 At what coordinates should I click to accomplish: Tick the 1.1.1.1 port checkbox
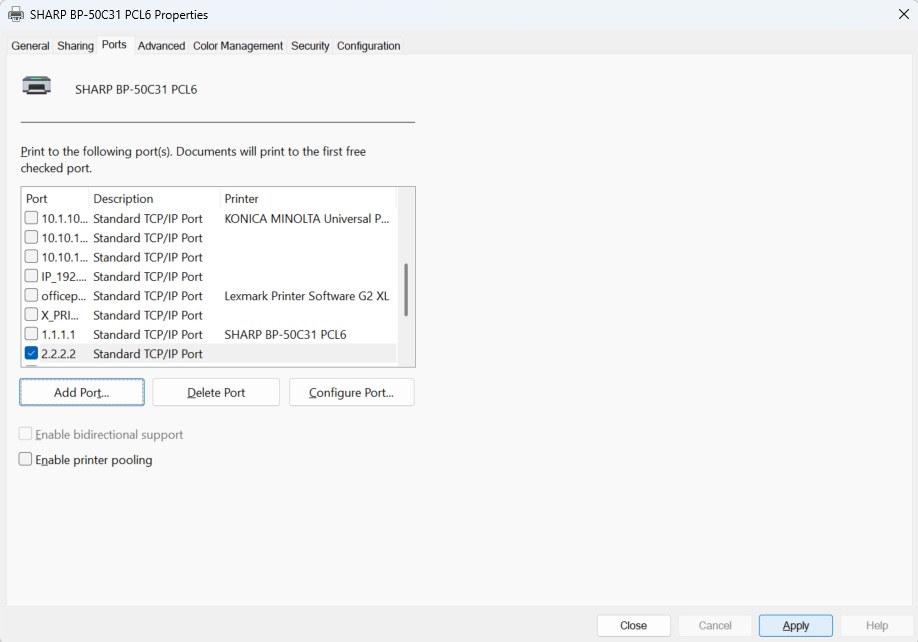(32, 334)
